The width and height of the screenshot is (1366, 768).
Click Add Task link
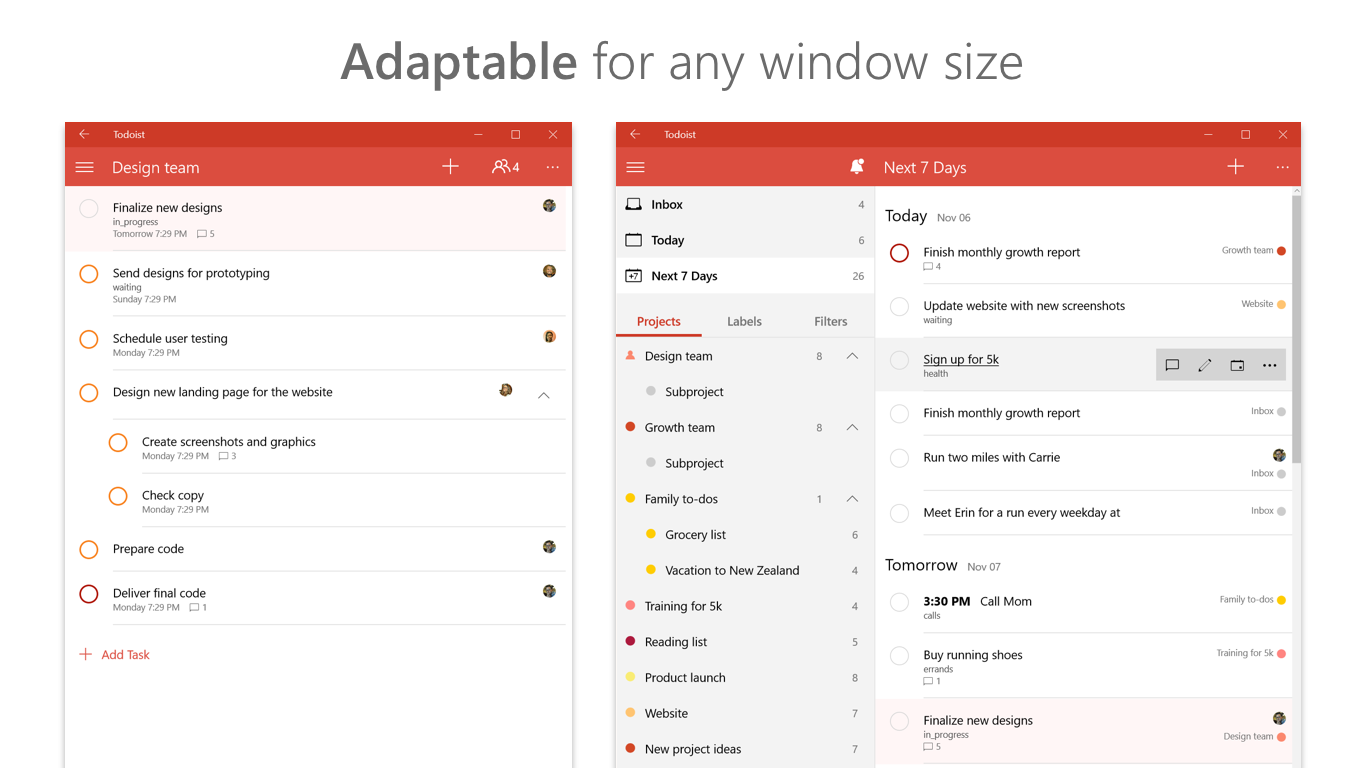click(115, 655)
